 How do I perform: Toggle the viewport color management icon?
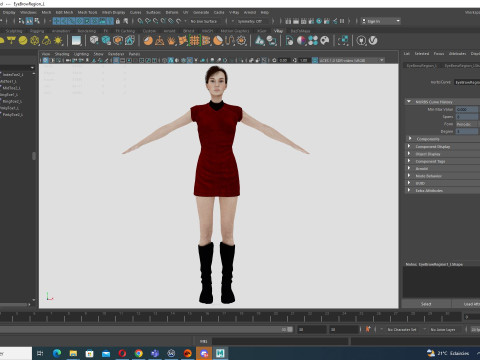pyautogui.click(x=315, y=60)
